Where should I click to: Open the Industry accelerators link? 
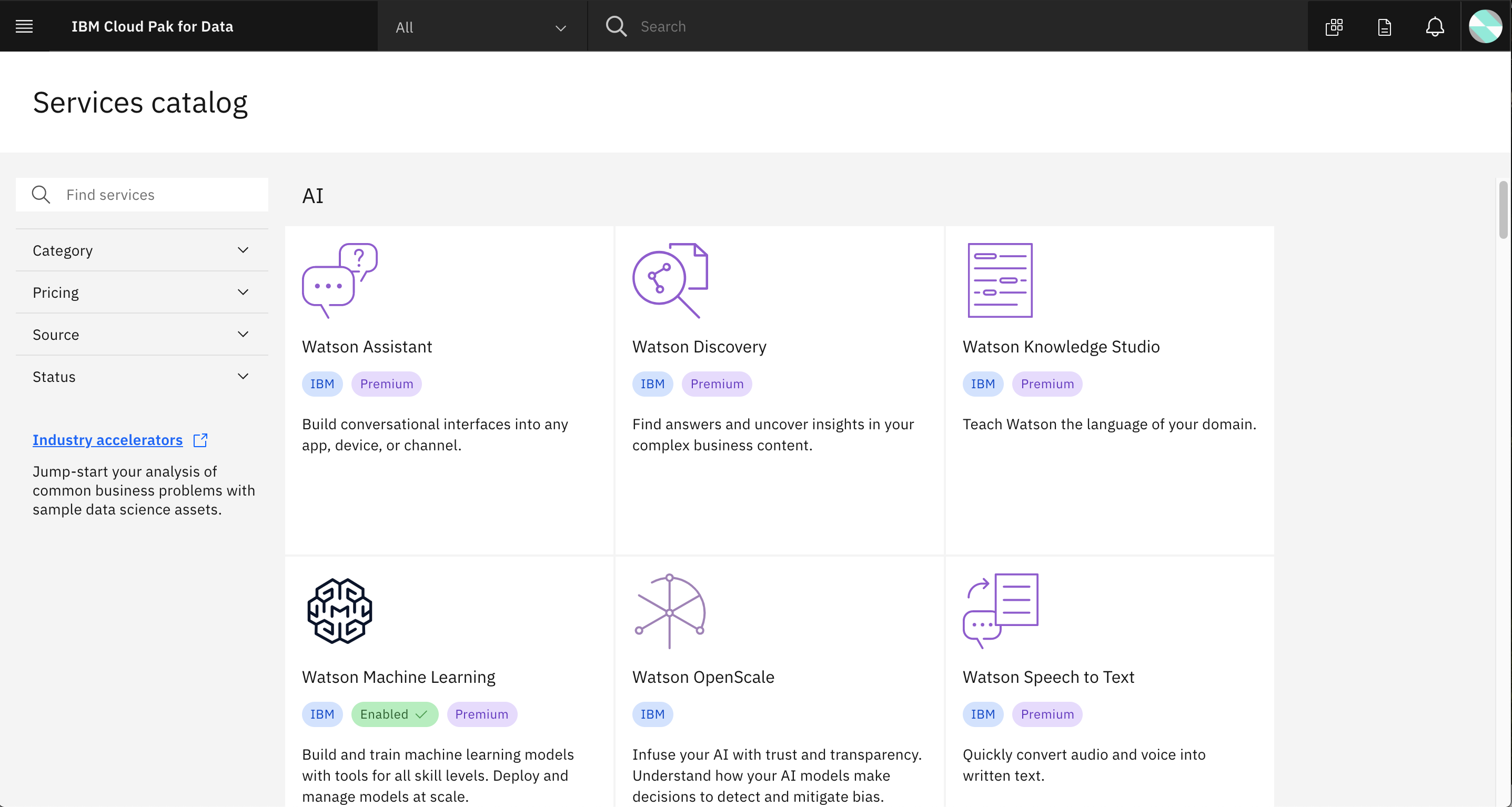107,440
